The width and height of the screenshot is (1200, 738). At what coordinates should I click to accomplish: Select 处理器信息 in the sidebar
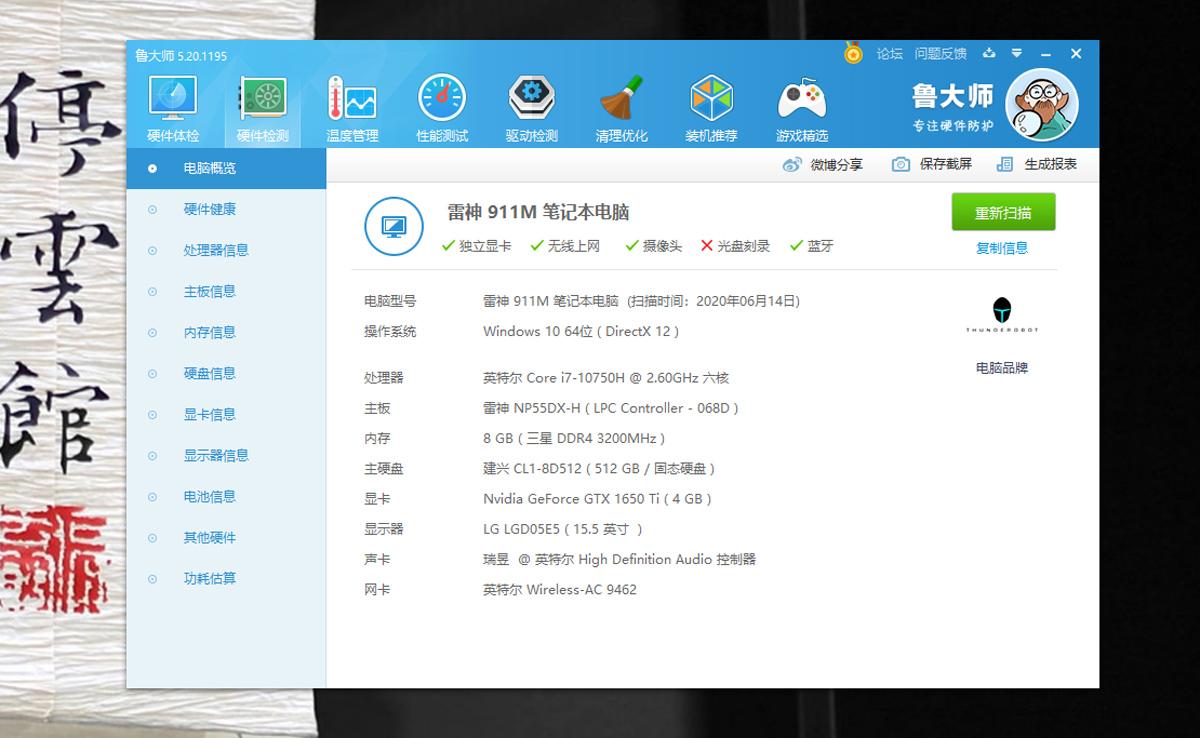226,250
